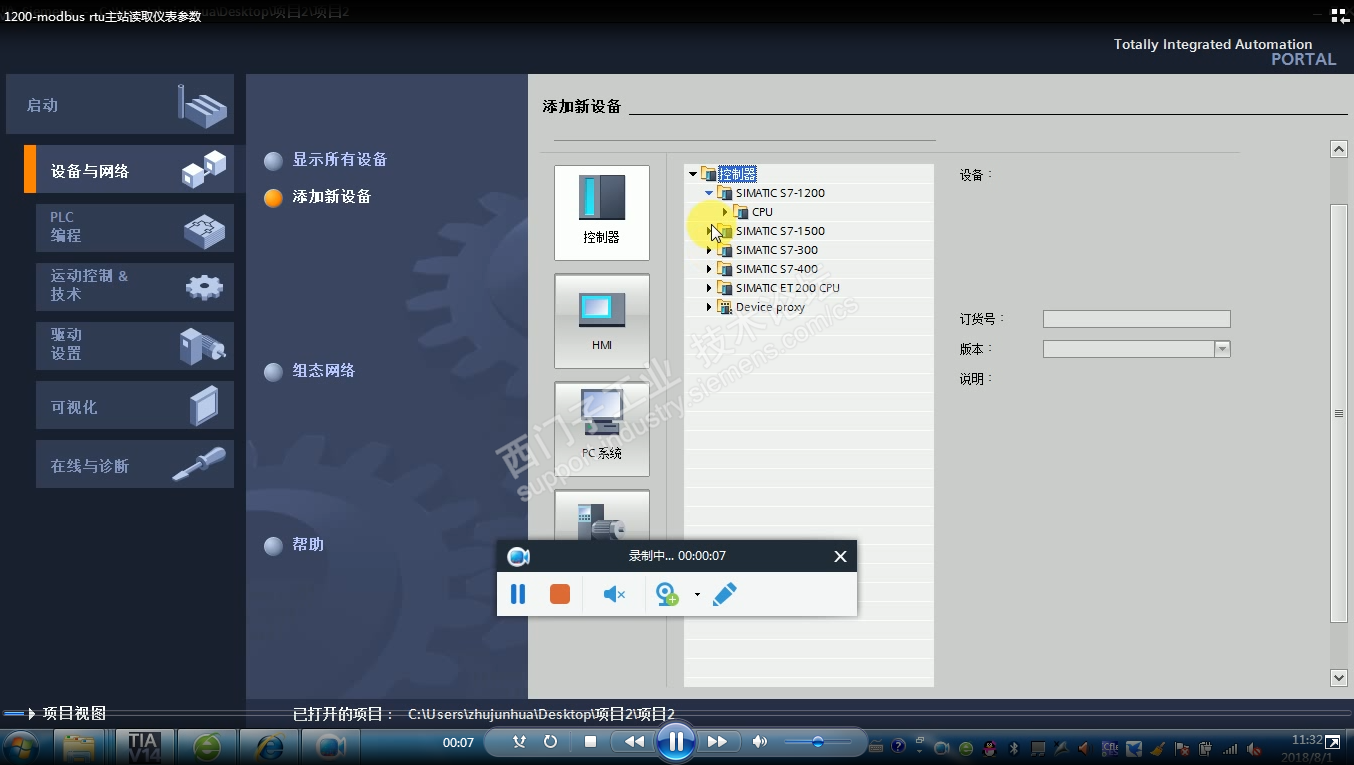This screenshot has width=1354, height=765.
Task: Toggle repeat in video player
Action: [x=550, y=742]
